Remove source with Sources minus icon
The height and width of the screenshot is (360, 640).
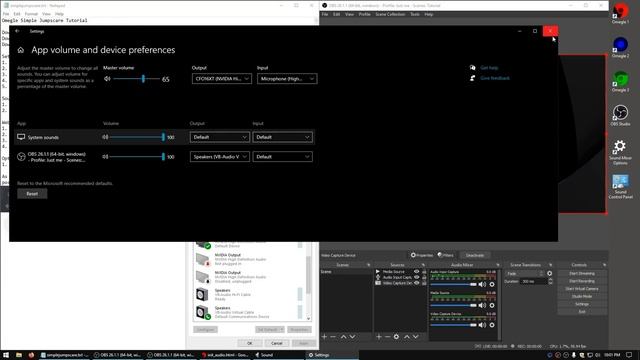pos(387,337)
